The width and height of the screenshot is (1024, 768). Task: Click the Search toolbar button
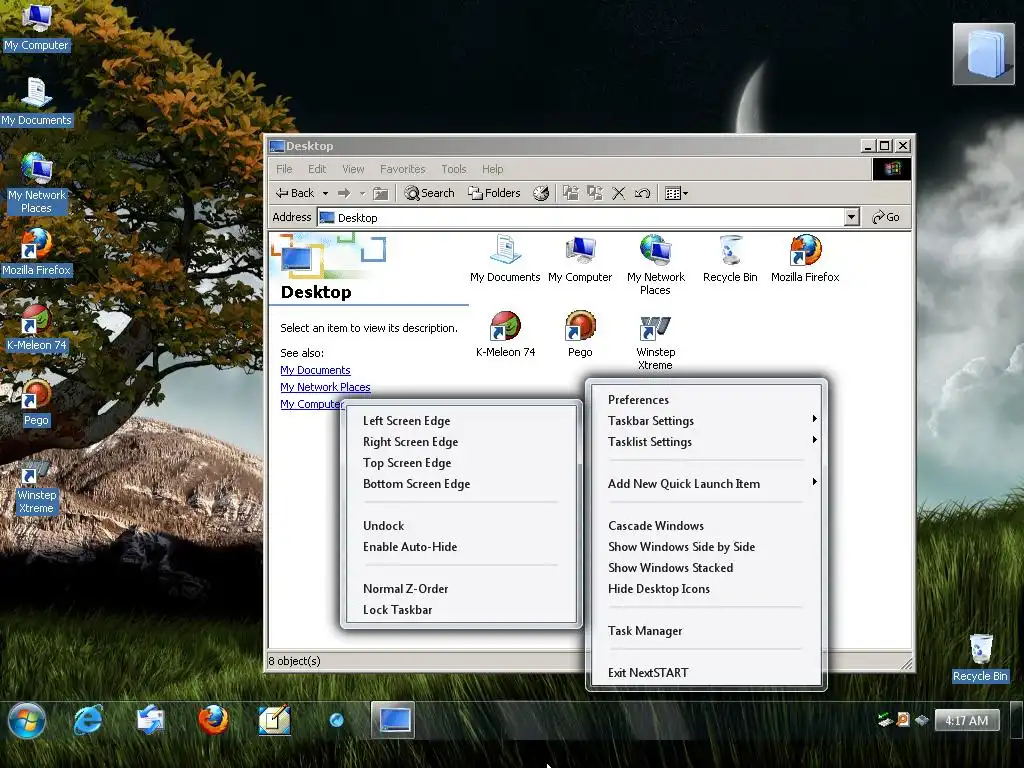coord(429,193)
